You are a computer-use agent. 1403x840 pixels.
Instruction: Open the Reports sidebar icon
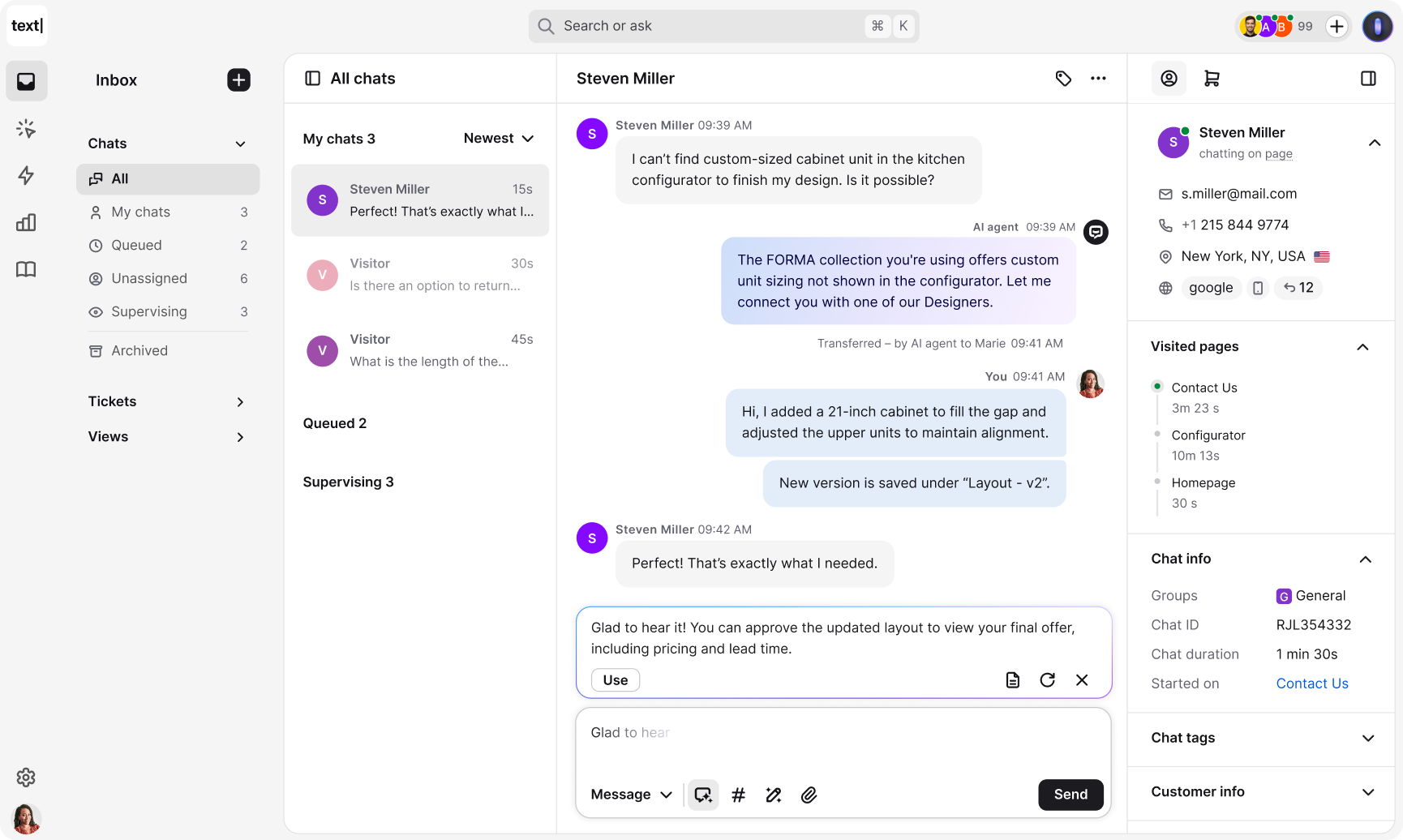[x=26, y=222]
